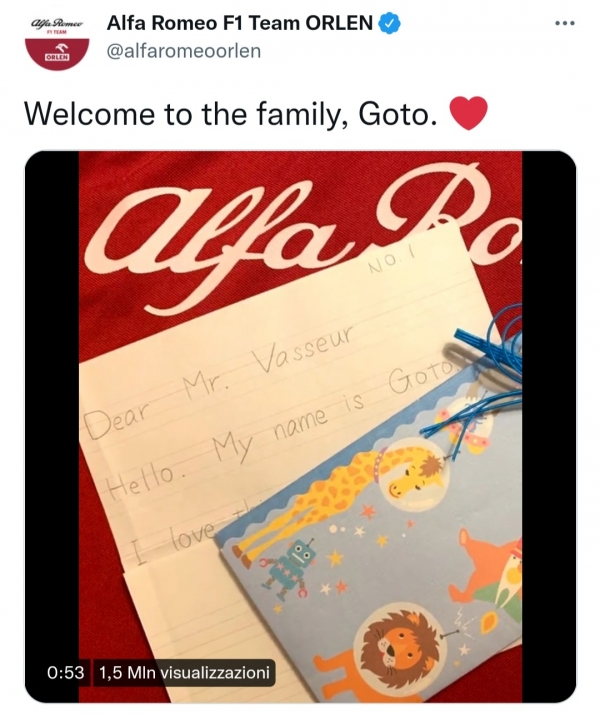Open the Alfa Romeo F1 Team ORLEN profile name
Viewport: 600px width, 716px height.
239,23
